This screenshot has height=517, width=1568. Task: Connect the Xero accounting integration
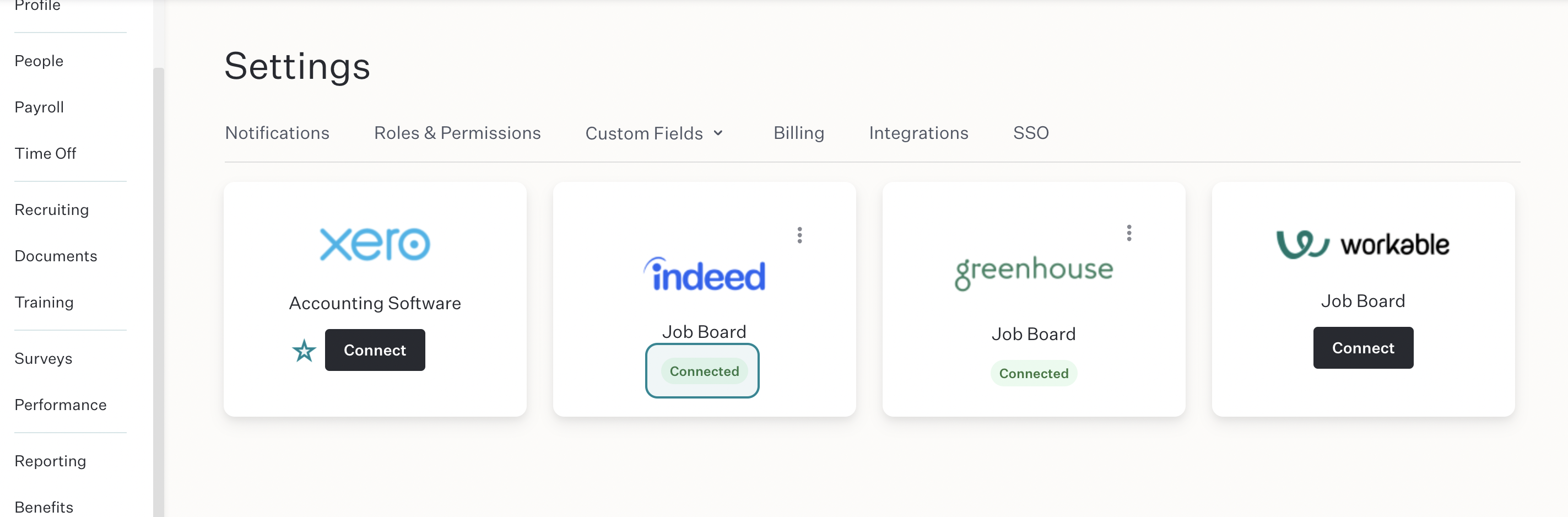[x=375, y=350]
